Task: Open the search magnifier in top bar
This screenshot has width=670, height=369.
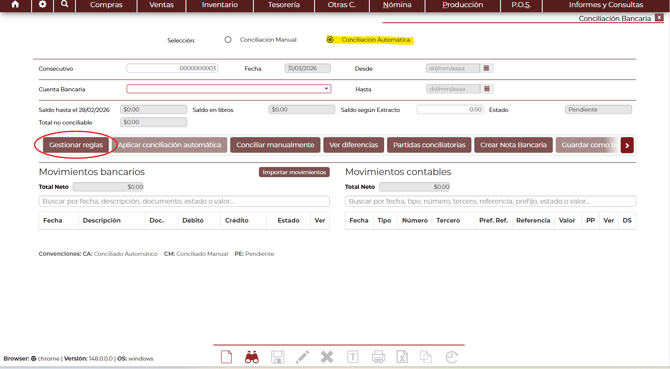Action: point(65,5)
